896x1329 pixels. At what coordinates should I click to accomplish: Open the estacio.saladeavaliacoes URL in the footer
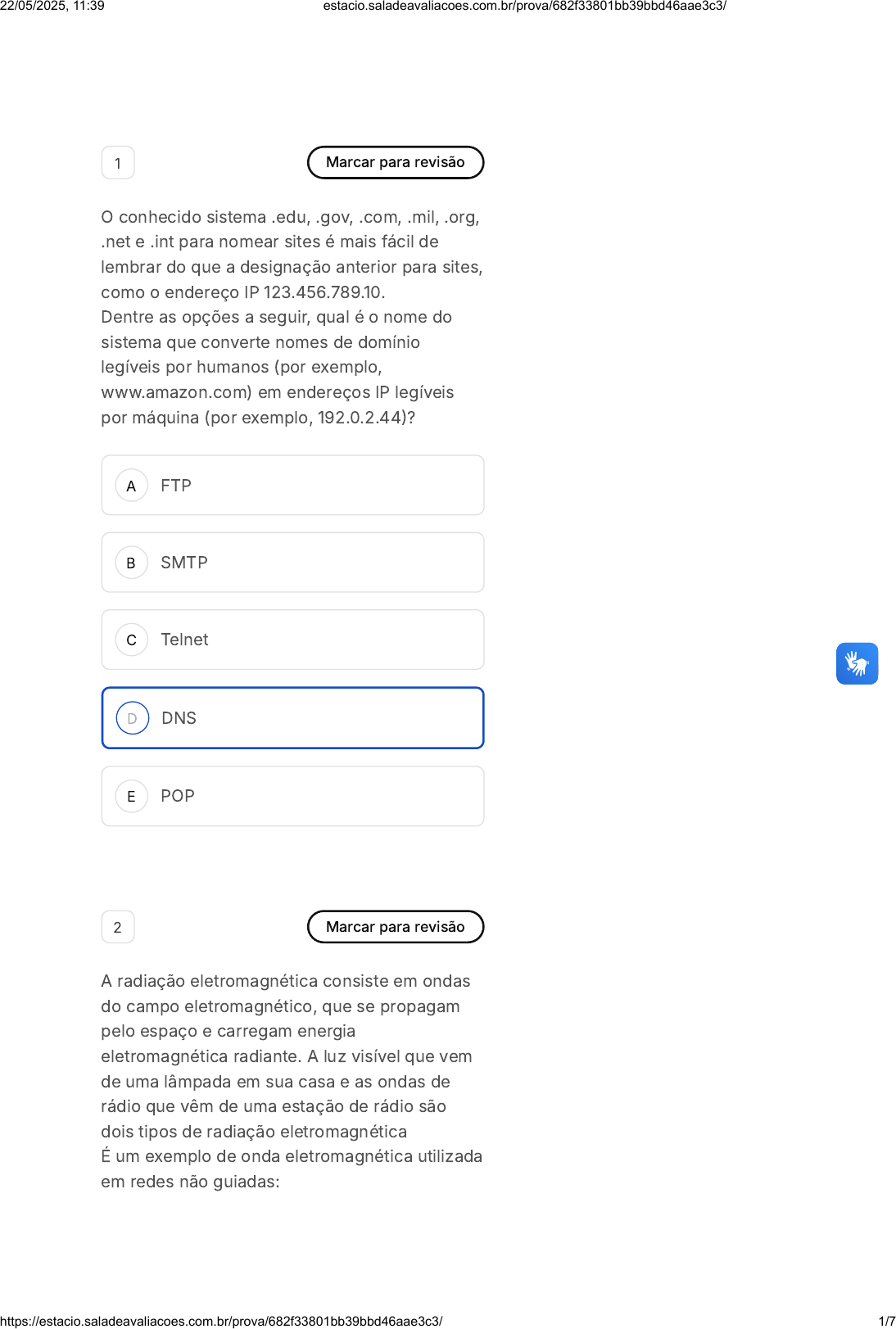pos(221,1321)
